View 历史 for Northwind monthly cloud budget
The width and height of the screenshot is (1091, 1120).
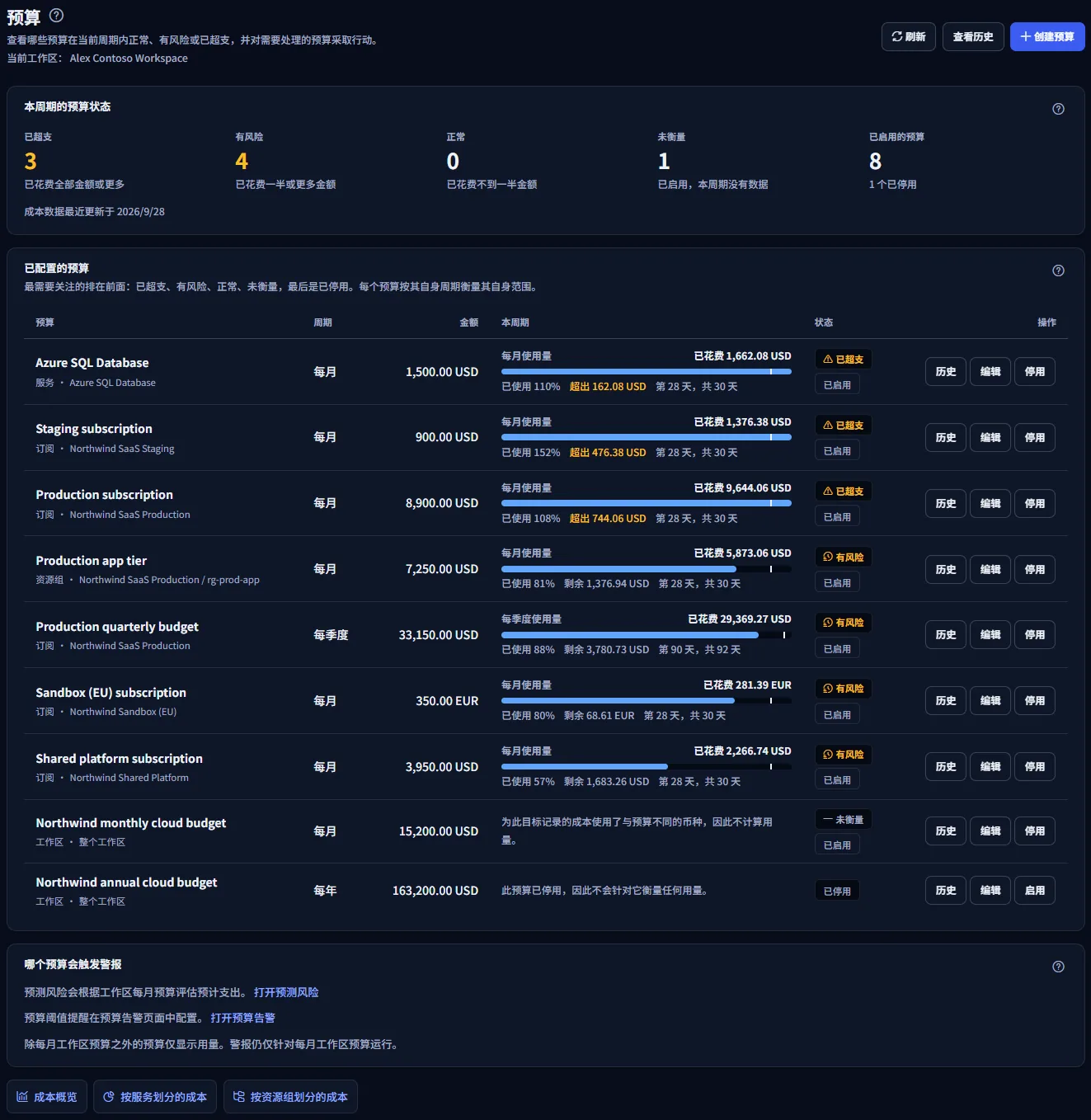(x=946, y=831)
